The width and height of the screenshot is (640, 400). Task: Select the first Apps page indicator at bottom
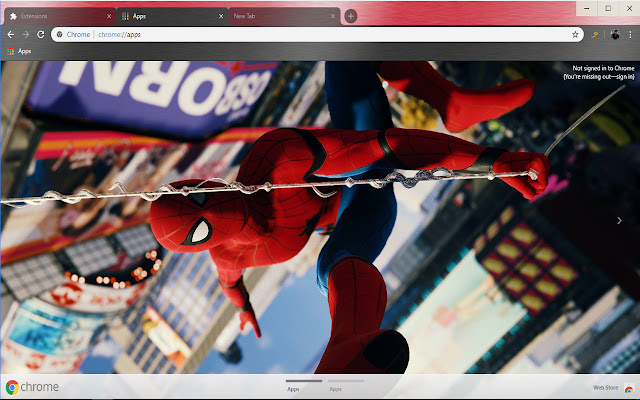coord(303,384)
